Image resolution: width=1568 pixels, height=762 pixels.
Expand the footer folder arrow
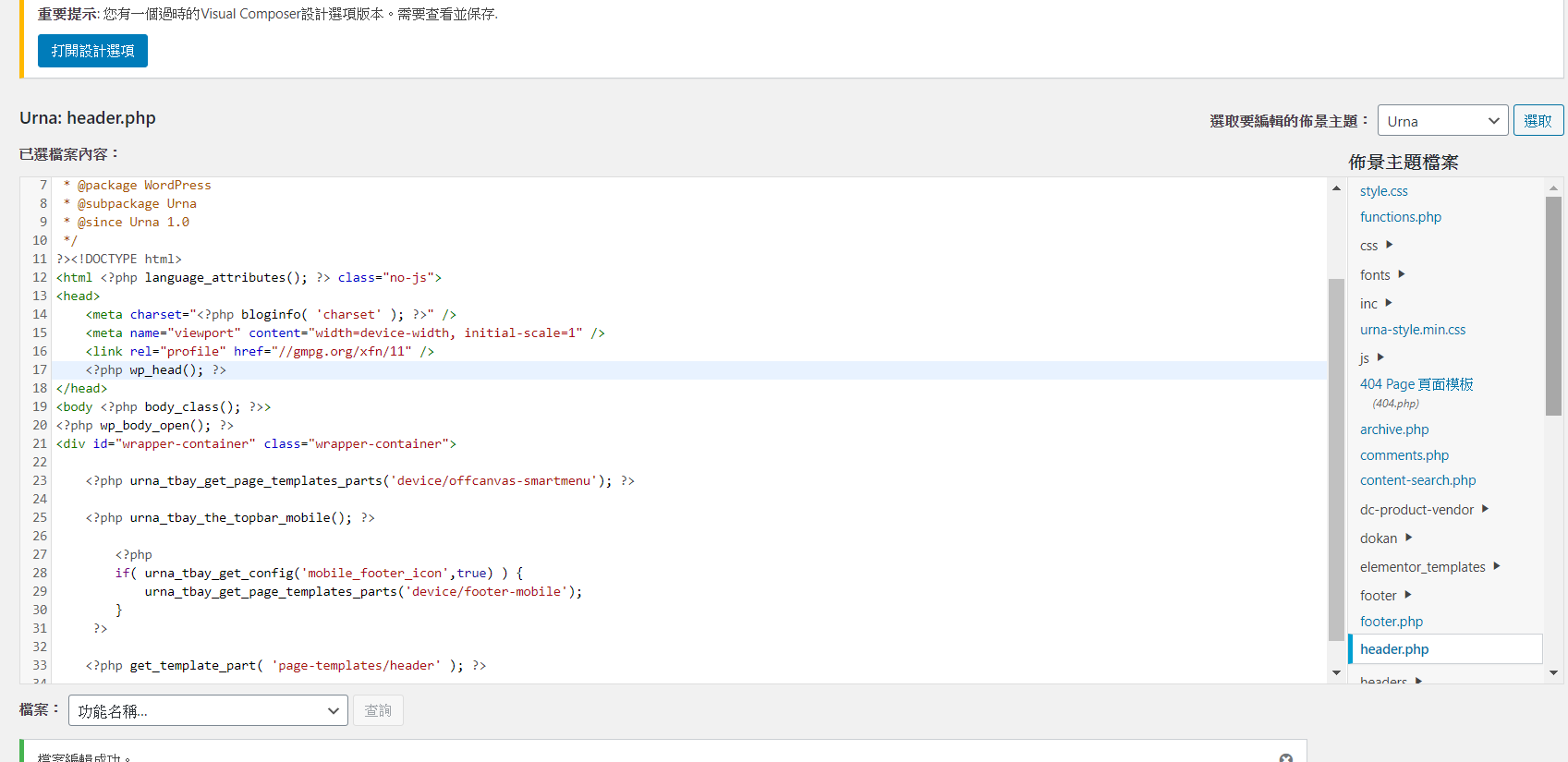(1407, 595)
